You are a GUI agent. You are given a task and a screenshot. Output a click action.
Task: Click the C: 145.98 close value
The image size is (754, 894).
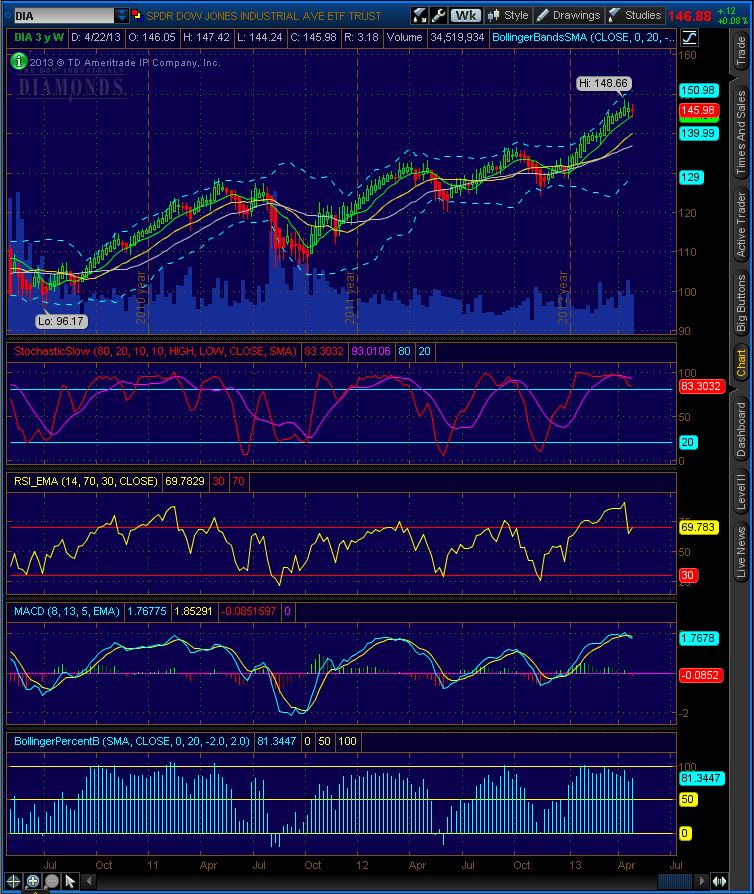pos(313,38)
